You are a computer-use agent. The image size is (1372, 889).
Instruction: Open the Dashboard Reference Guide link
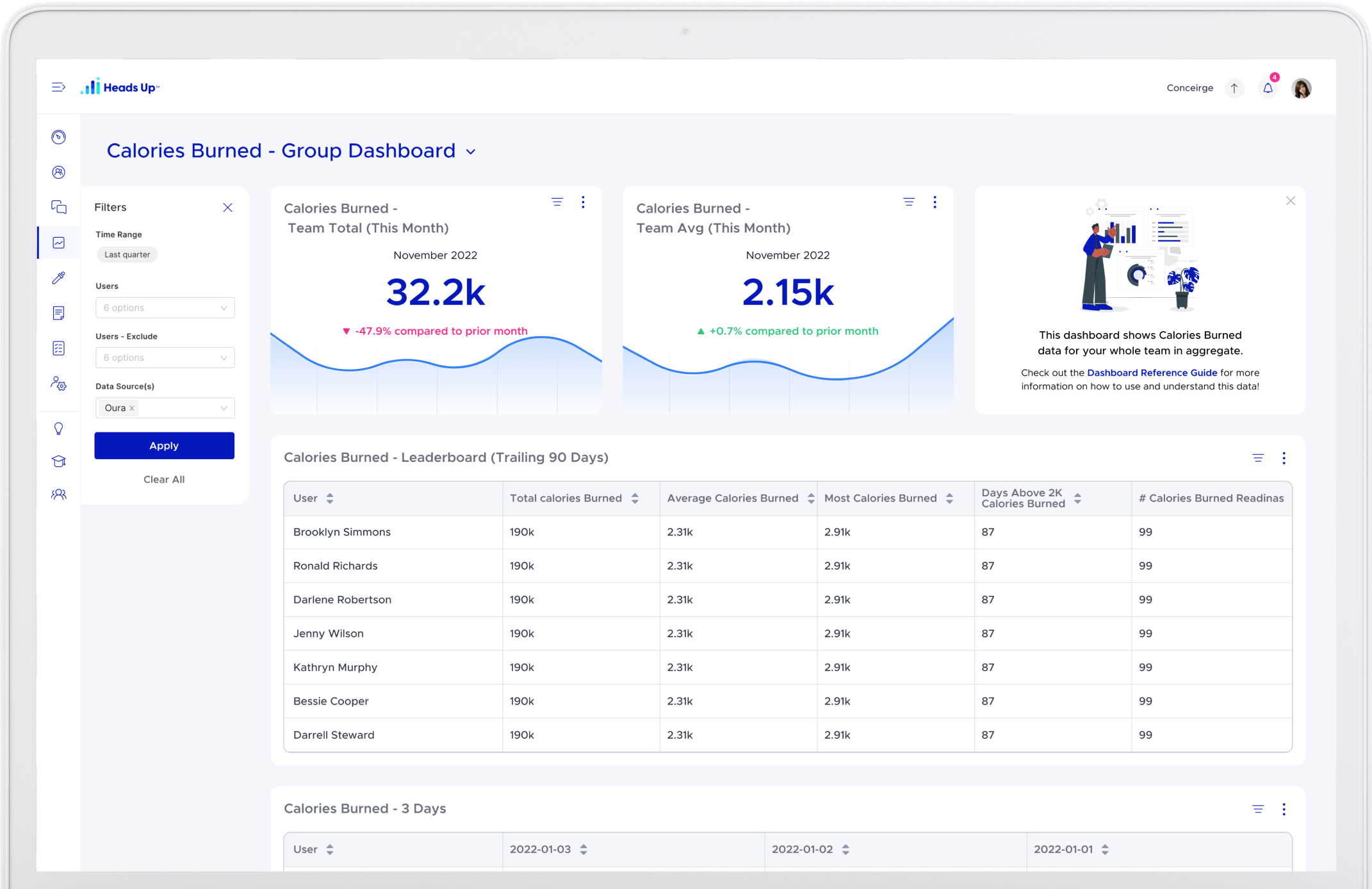pyautogui.click(x=1152, y=373)
